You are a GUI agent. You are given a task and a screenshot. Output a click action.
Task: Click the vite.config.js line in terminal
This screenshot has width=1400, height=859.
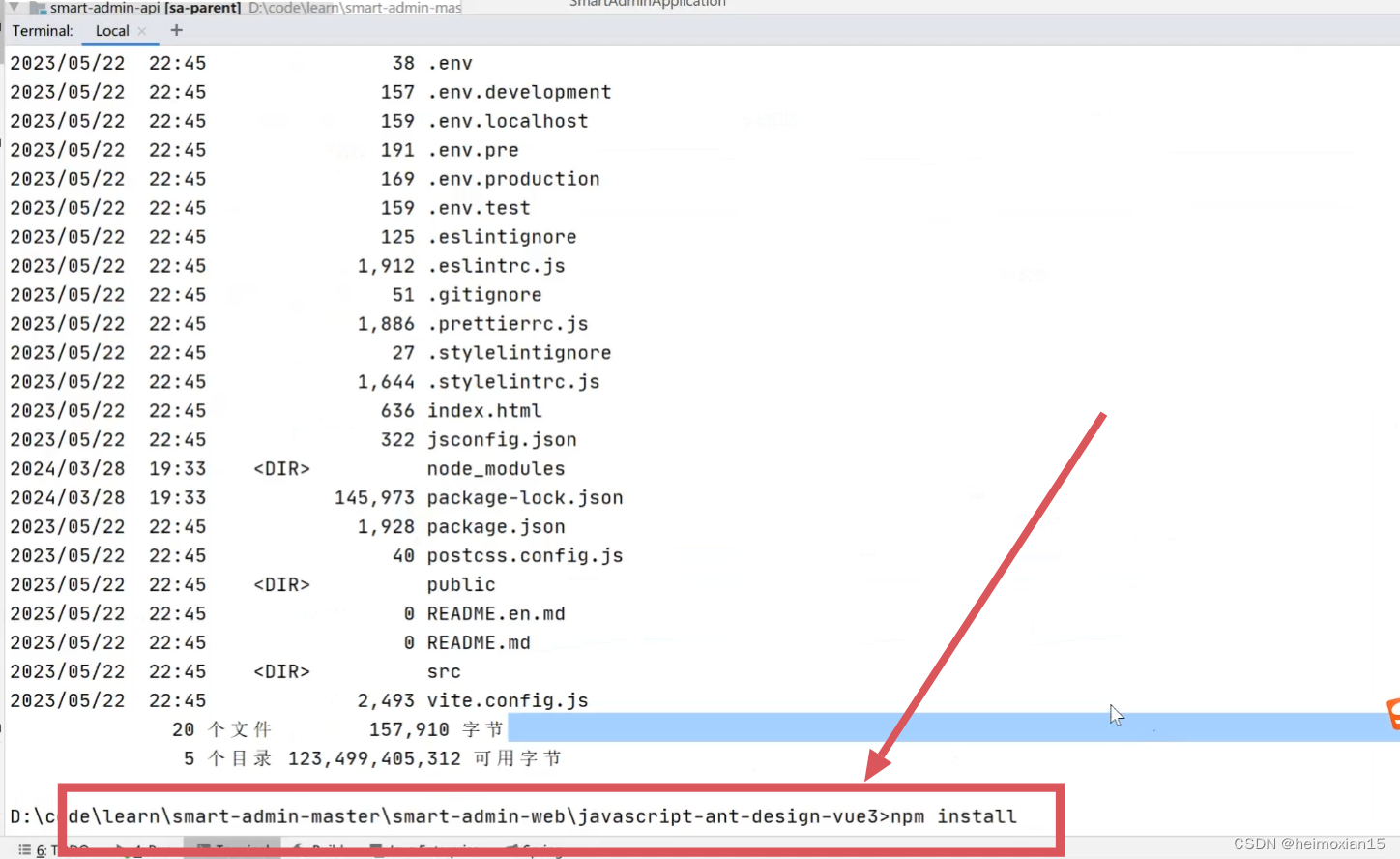pos(508,701)
